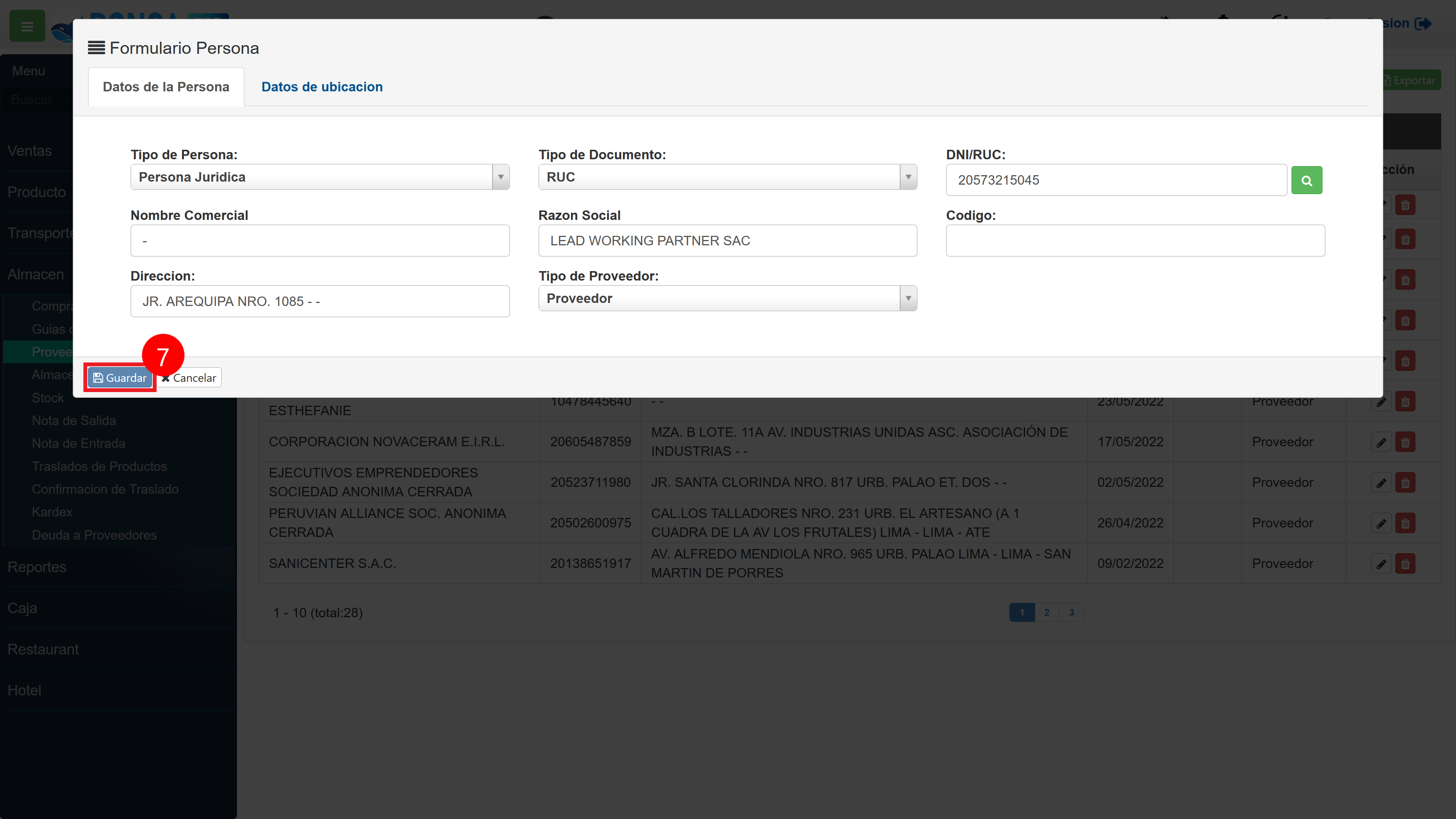1456x819 pixels.
Task: Delete the CORPORACION NOVACERAM E.I.R.L. row
Action: click(1405, 442)
